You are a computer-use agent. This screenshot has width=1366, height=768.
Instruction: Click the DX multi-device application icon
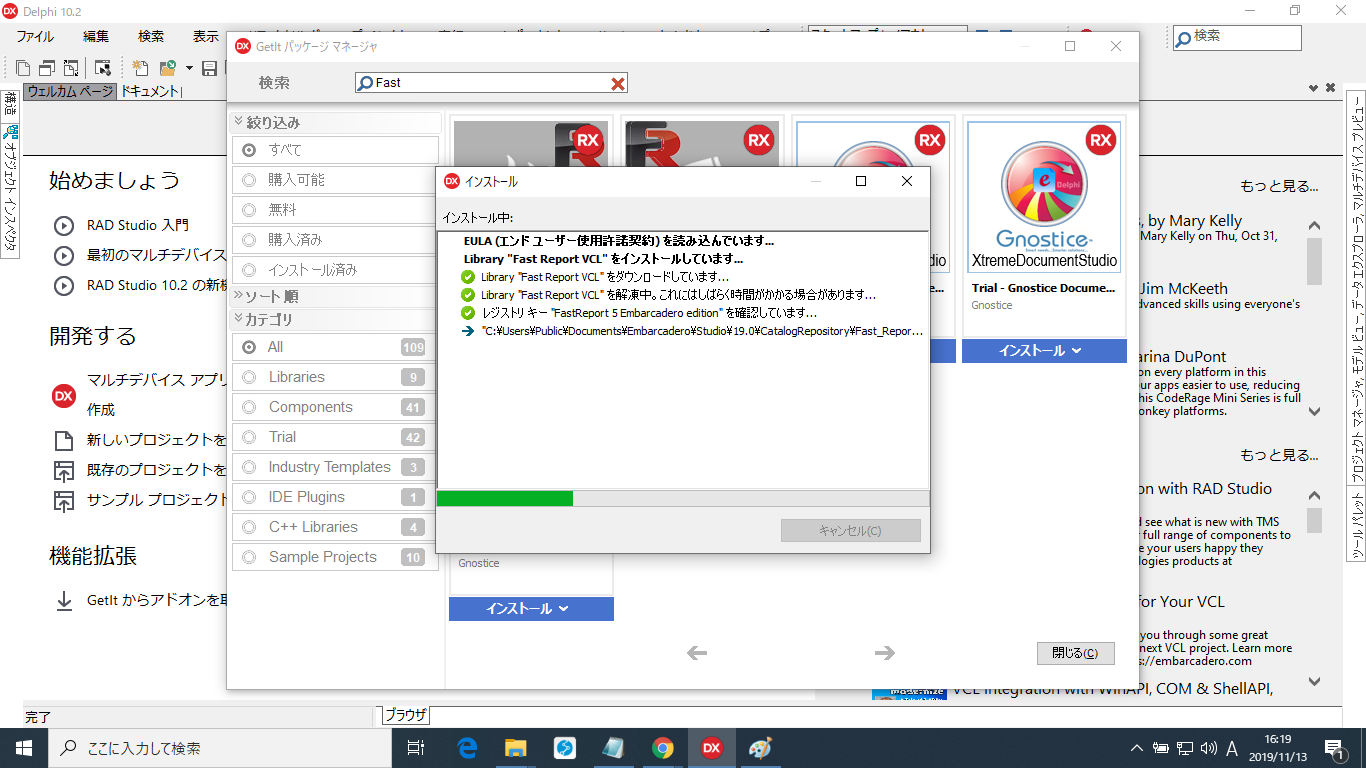coord(64,395)
